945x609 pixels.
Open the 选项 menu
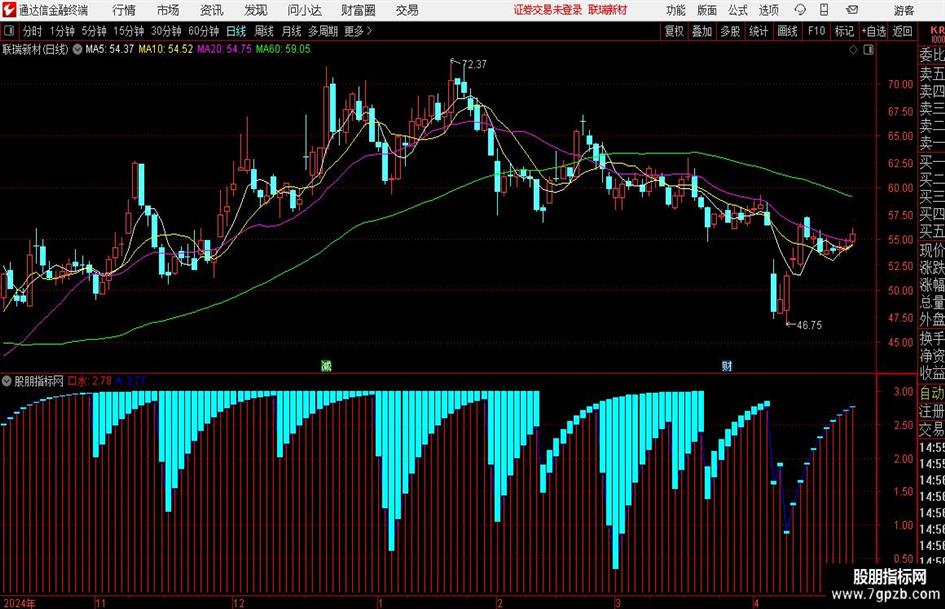(x=768, y=10)
